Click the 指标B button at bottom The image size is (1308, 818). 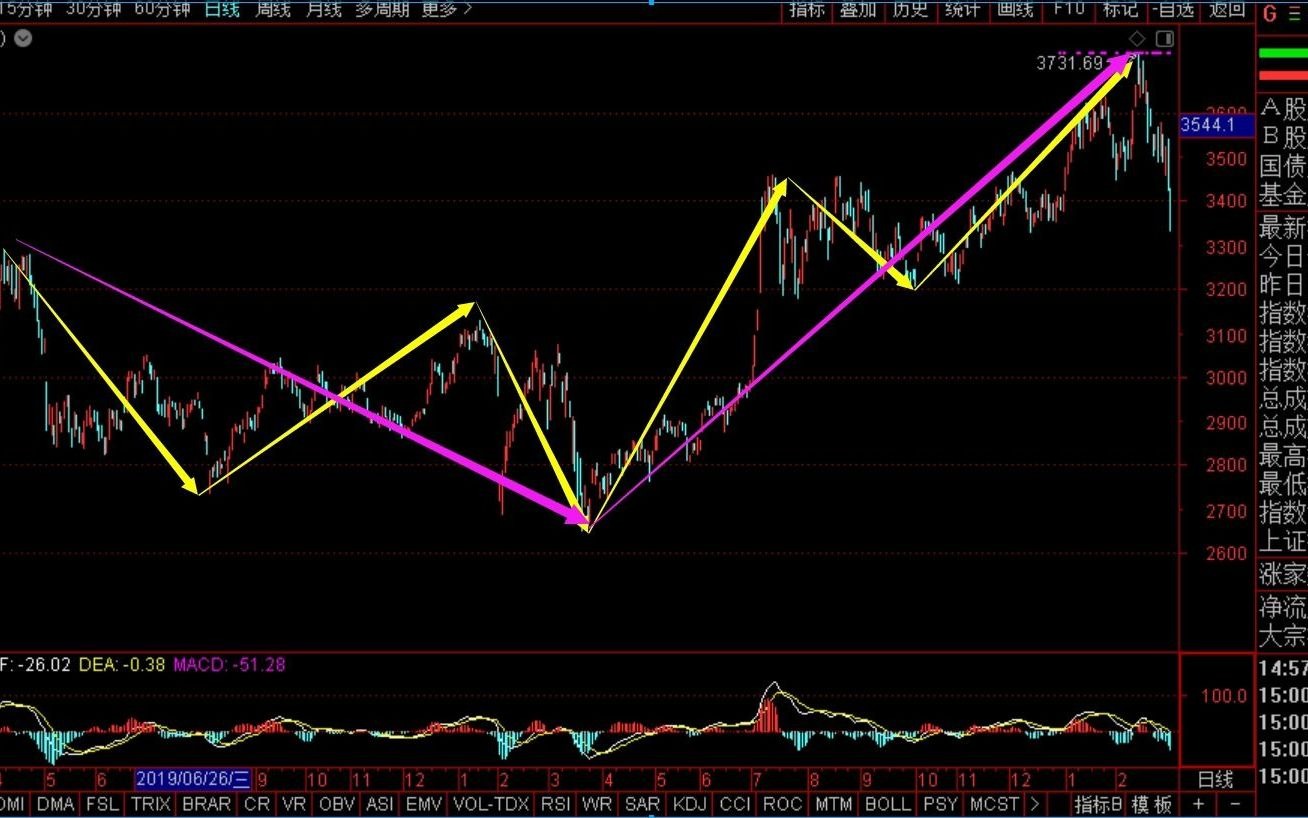[1098, 804]
